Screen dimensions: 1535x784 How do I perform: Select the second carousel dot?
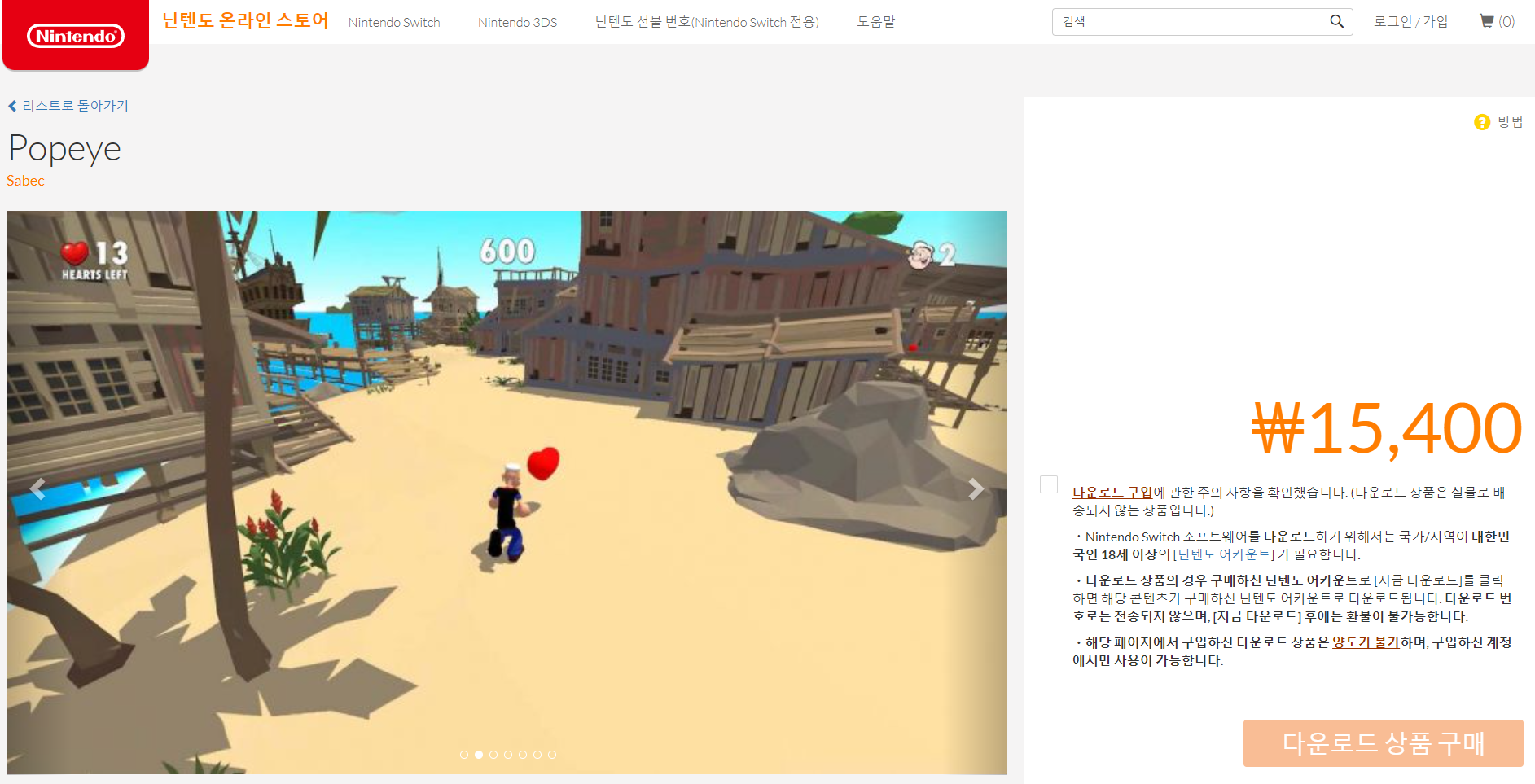479,755
